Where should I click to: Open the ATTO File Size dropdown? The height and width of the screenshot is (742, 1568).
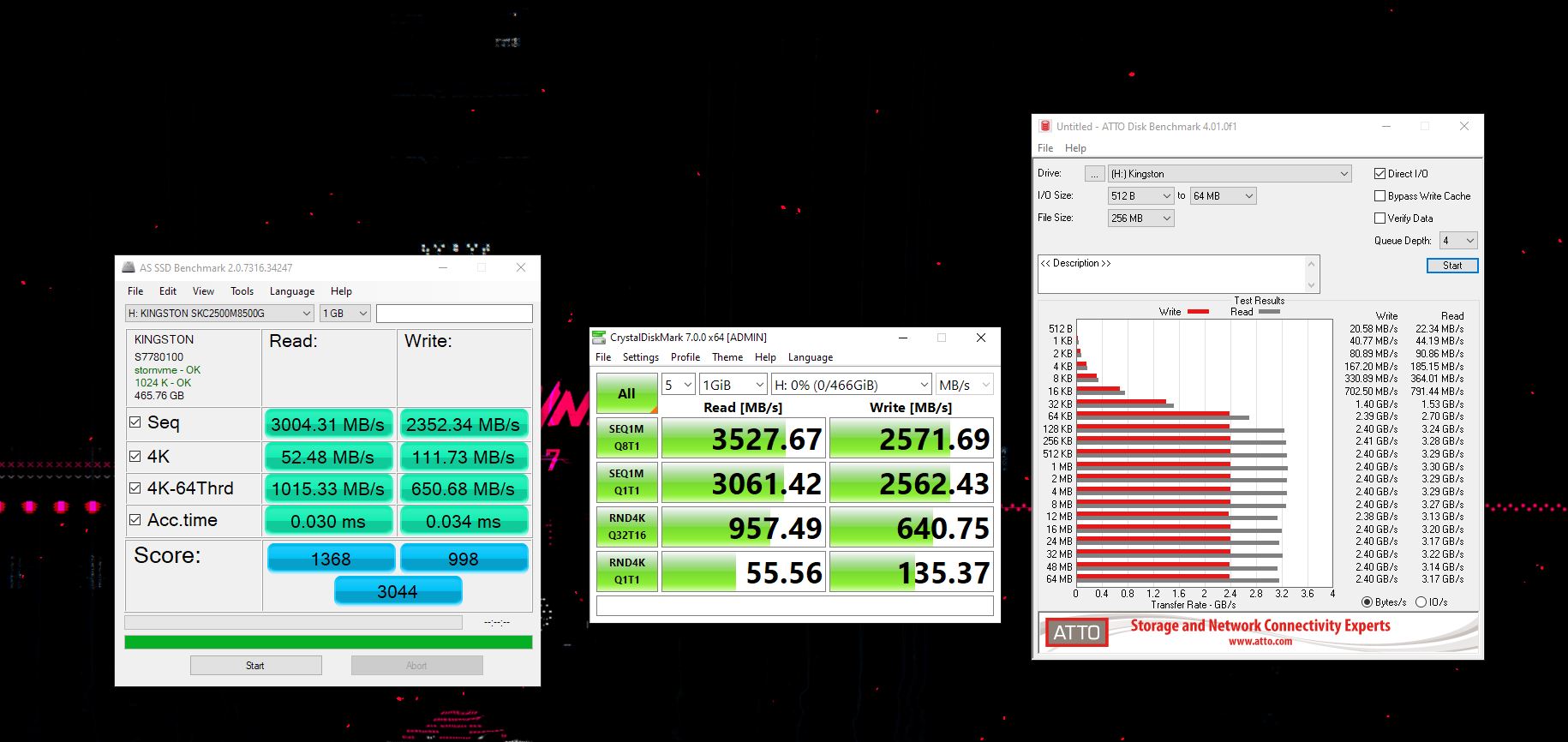pos(1140,218)
